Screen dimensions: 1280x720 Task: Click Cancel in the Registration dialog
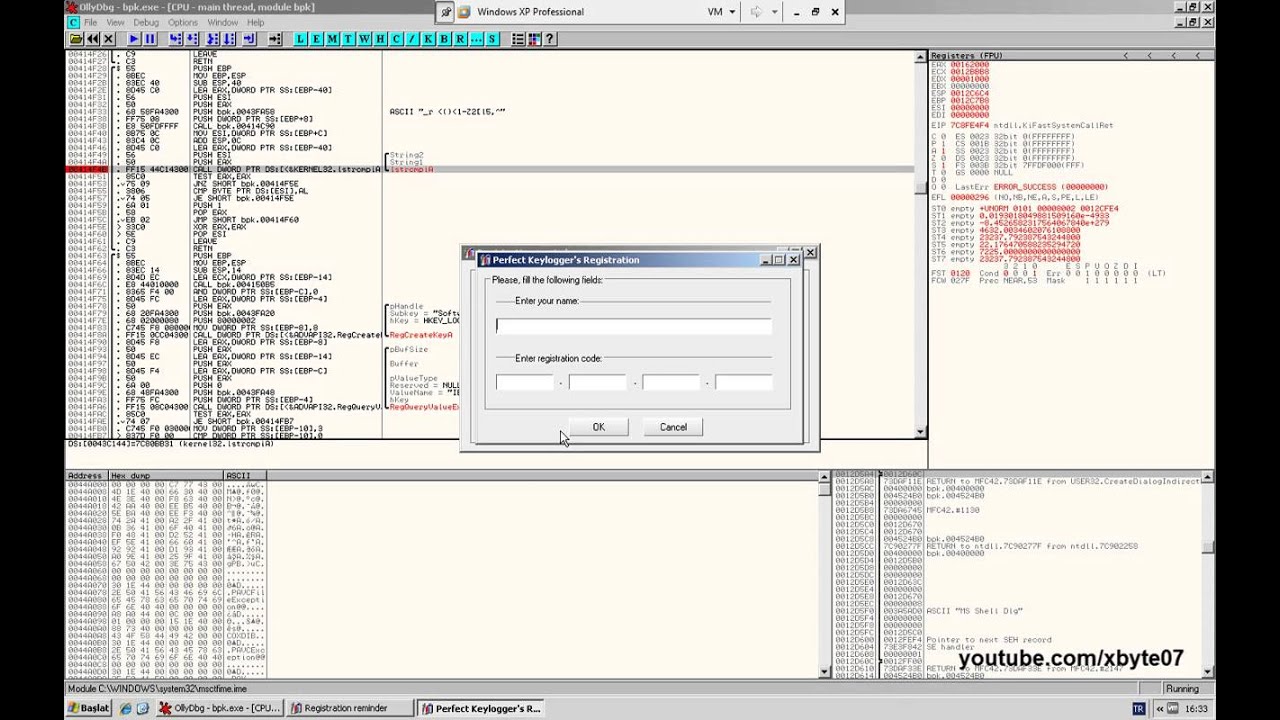click(673, 427)
